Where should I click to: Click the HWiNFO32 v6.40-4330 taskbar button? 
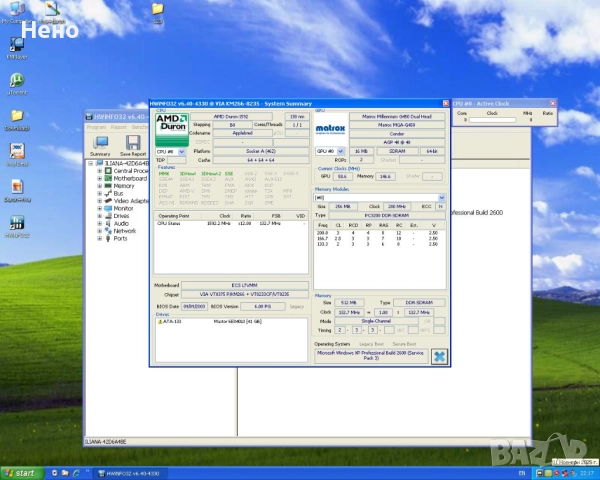129,473
